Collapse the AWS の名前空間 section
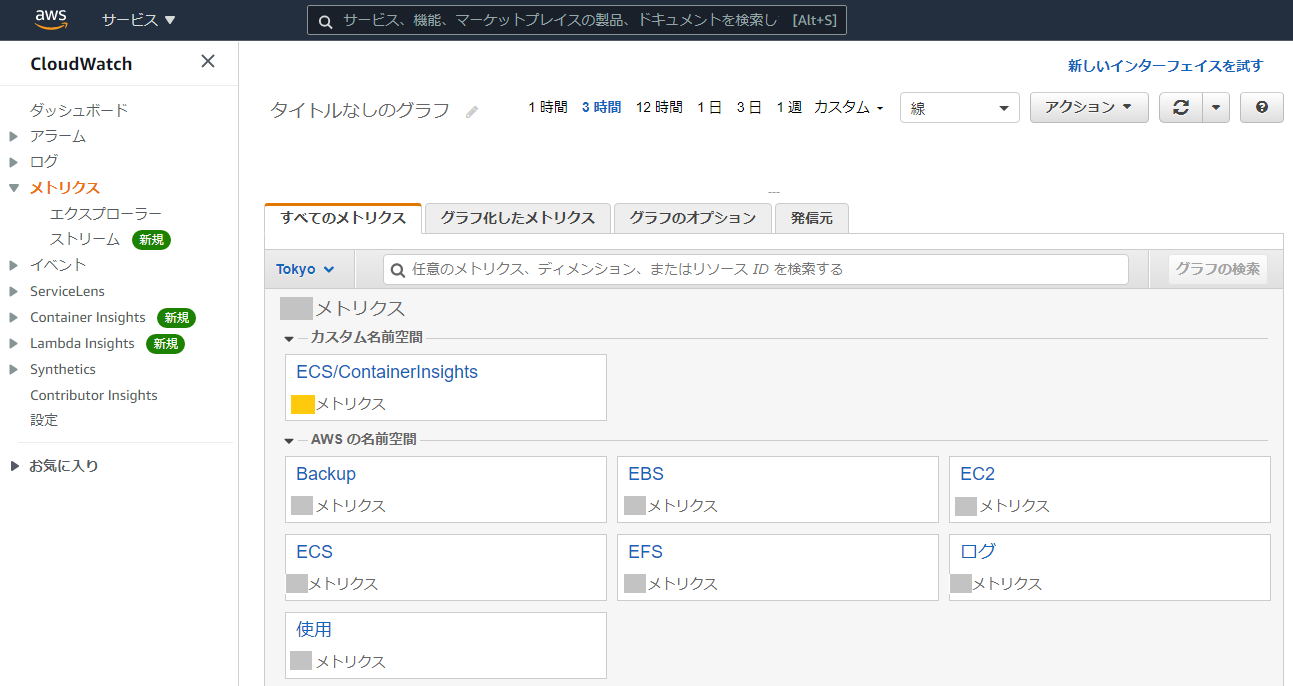The width and height of the screenshot is (1293, 686). [x=289, y=440]
